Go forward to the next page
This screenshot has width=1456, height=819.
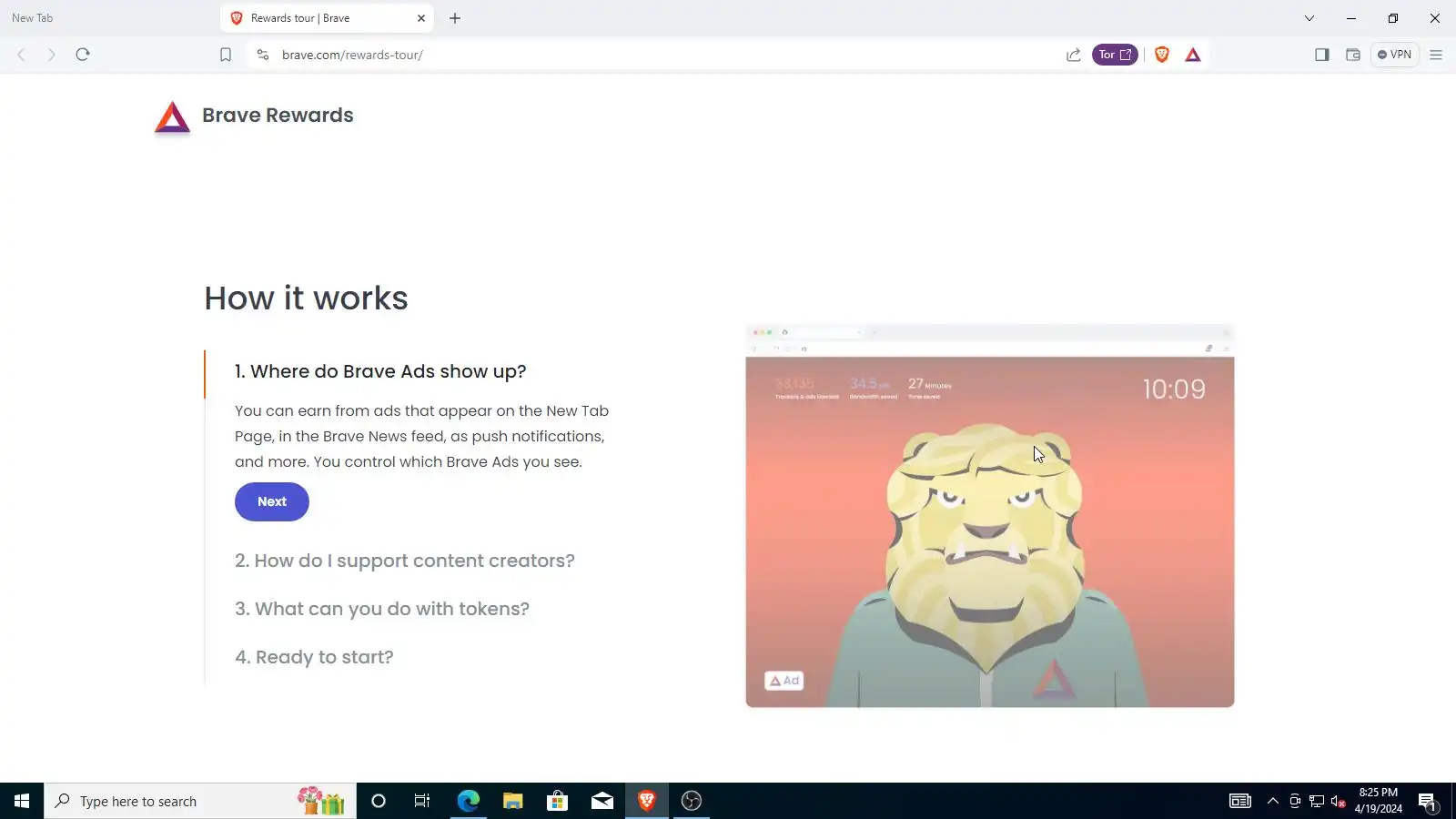[52, 55]
